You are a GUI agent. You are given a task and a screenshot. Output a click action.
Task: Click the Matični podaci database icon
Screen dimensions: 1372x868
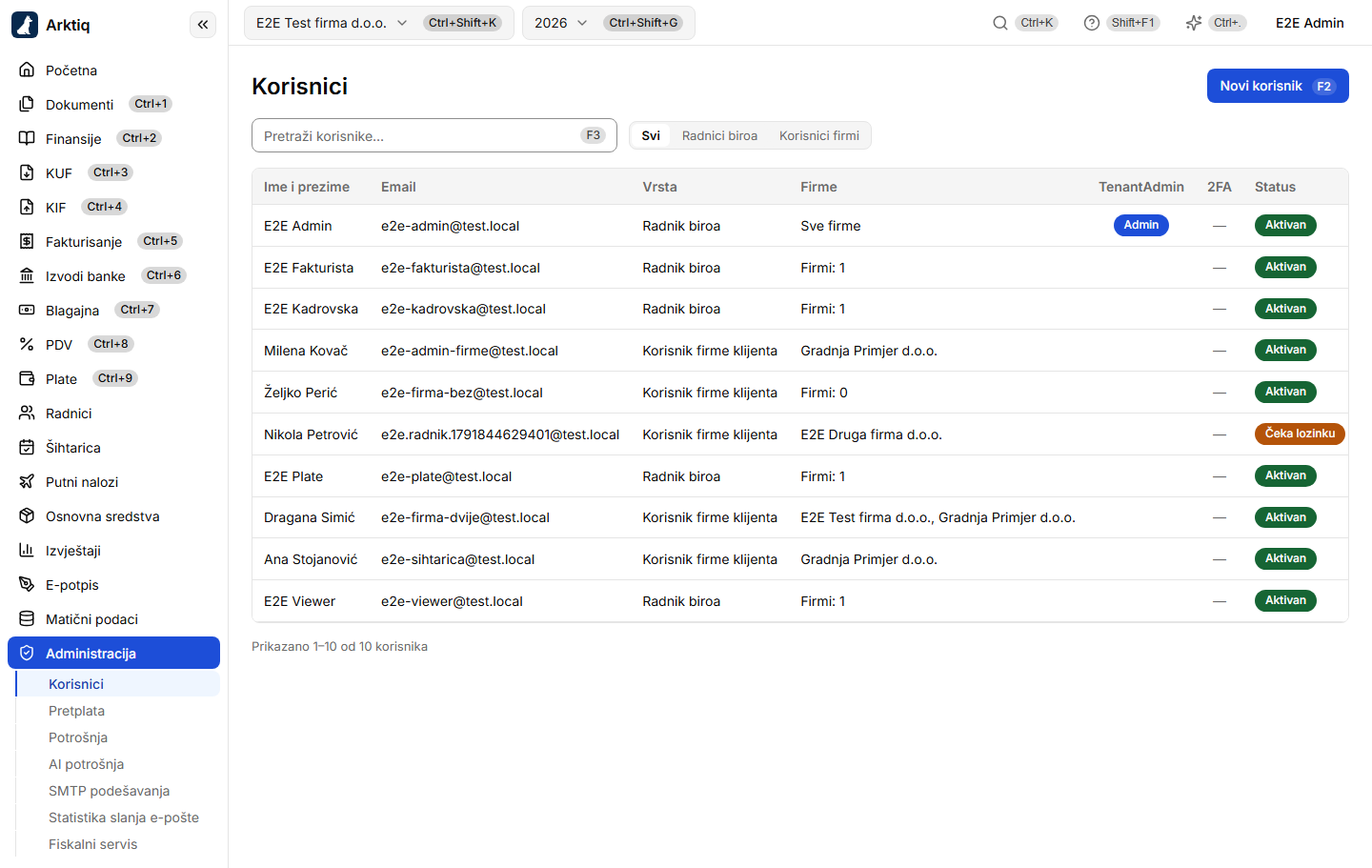pos(27,618)
